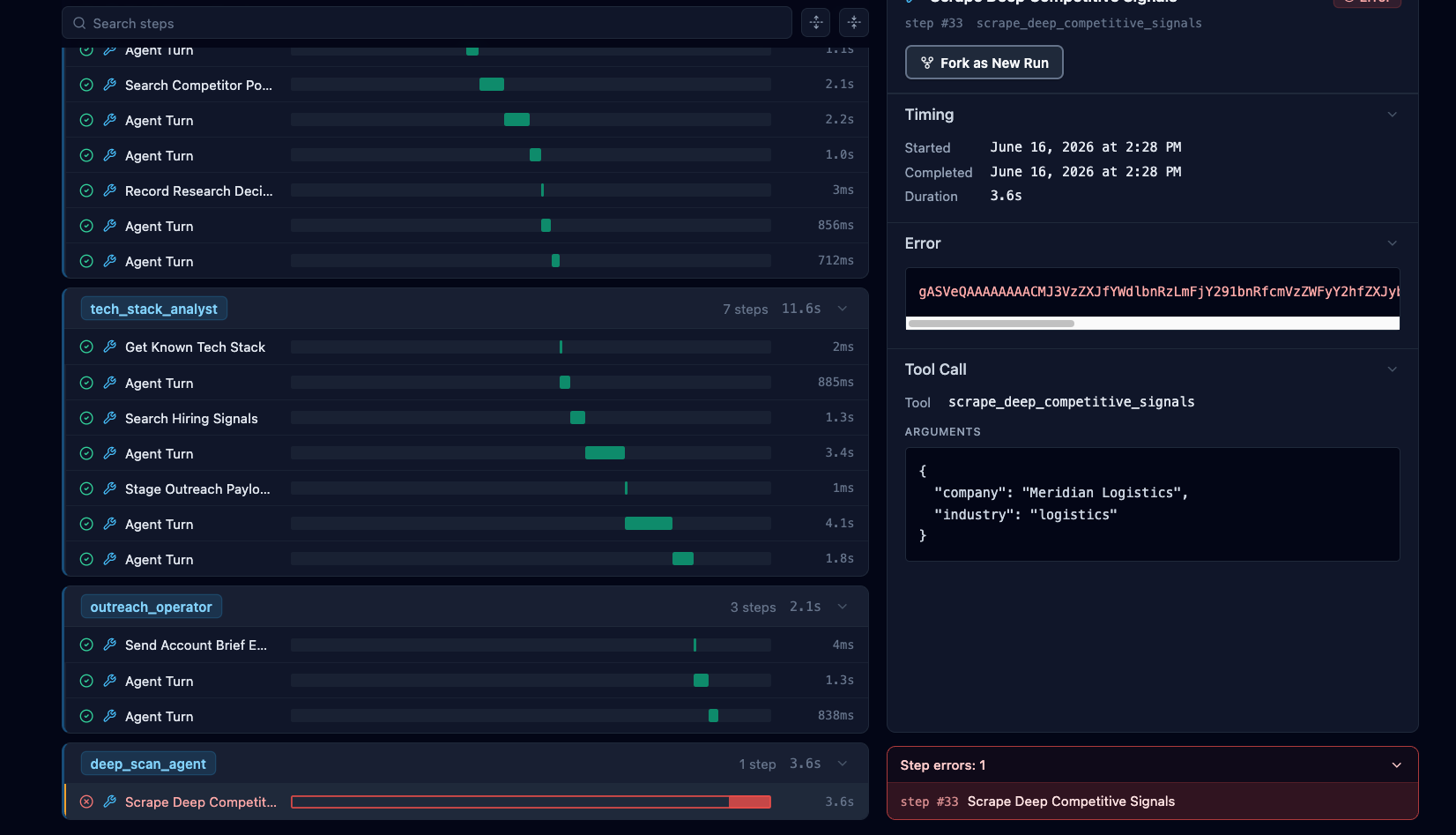Click the magnifier icon in Search steps
The width and height of the screenshot is (1456, 835).
click(x=79, y=23)
